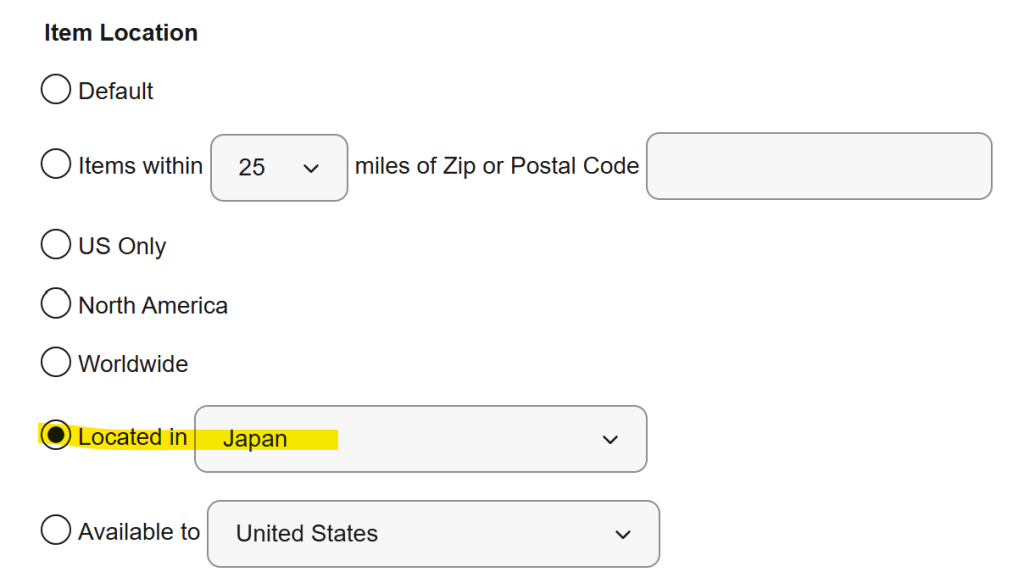Click the 'Available to' label text

(x=139, y=532)
